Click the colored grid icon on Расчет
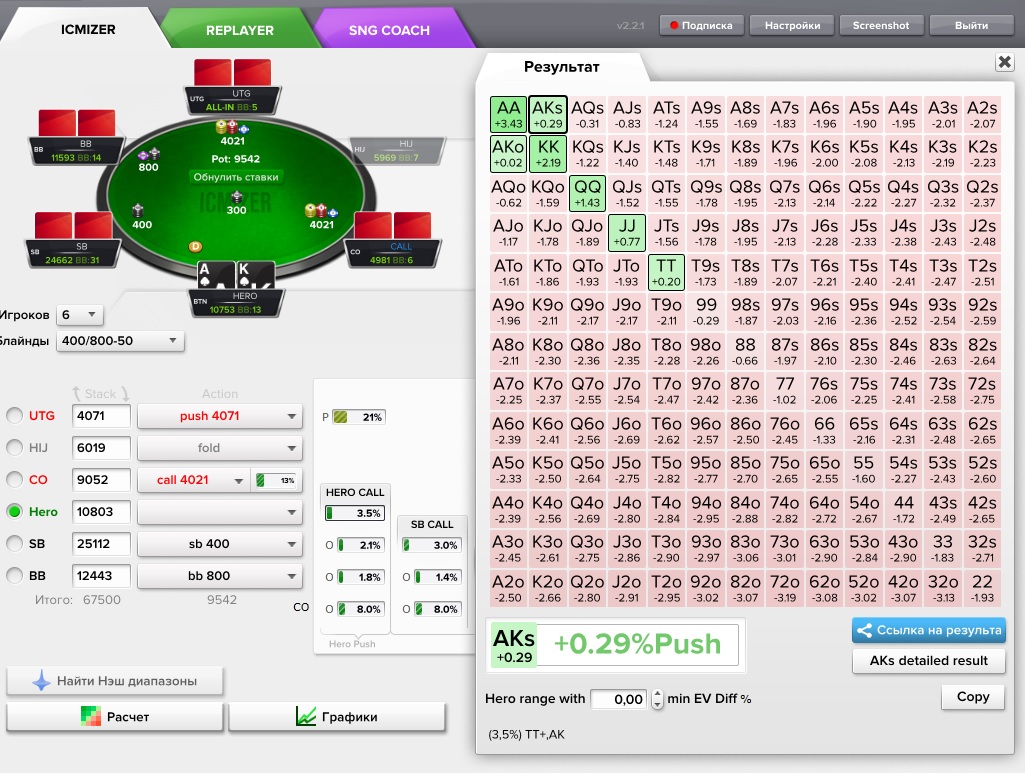Screen dimensions: 1025x773 [x=91, y=717]
